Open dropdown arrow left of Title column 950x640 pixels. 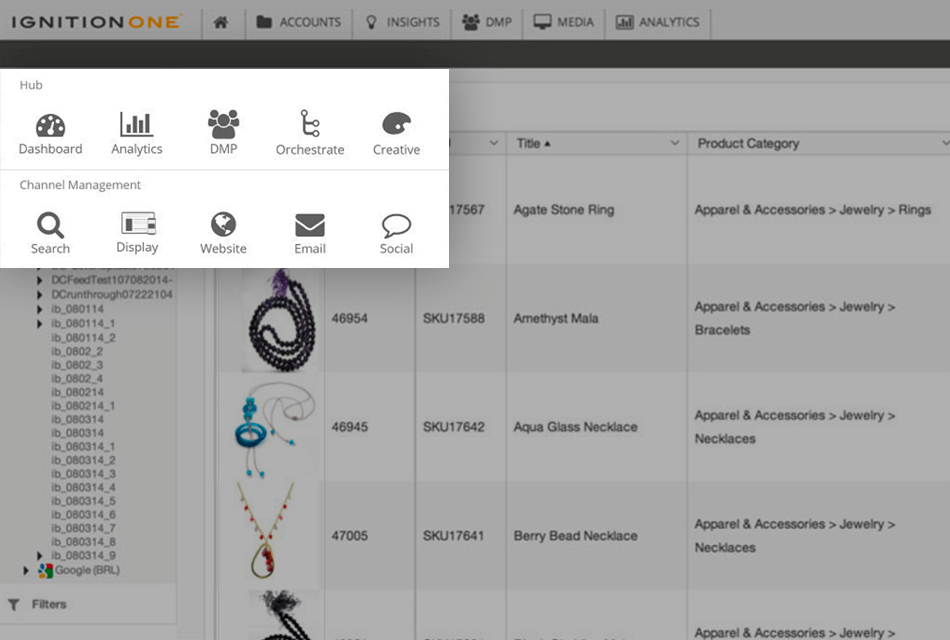[494, 143]
